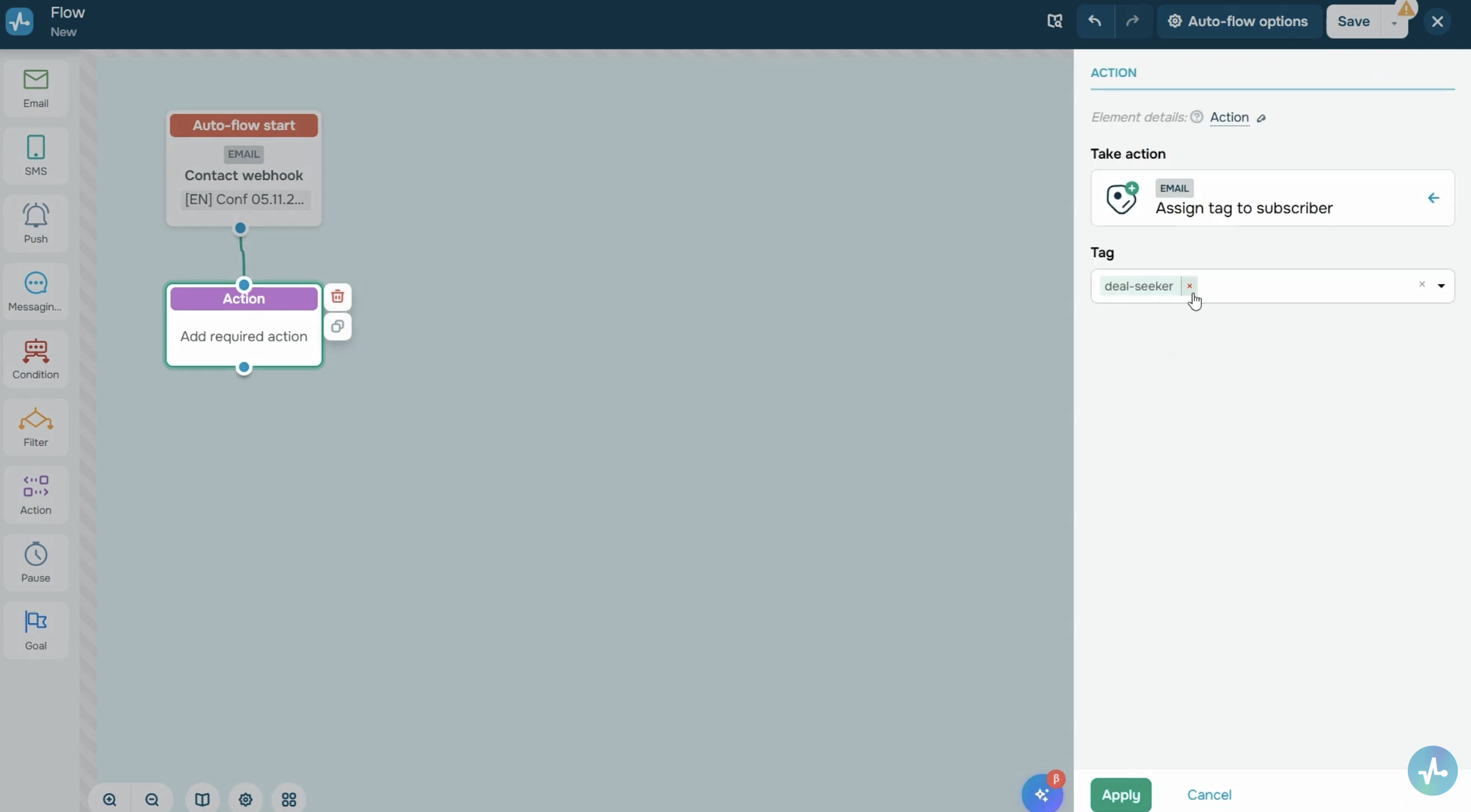Viewport: 1471px width, 812px height.
Task: Add an Email element from sidebar
Action: click(36, 89)
